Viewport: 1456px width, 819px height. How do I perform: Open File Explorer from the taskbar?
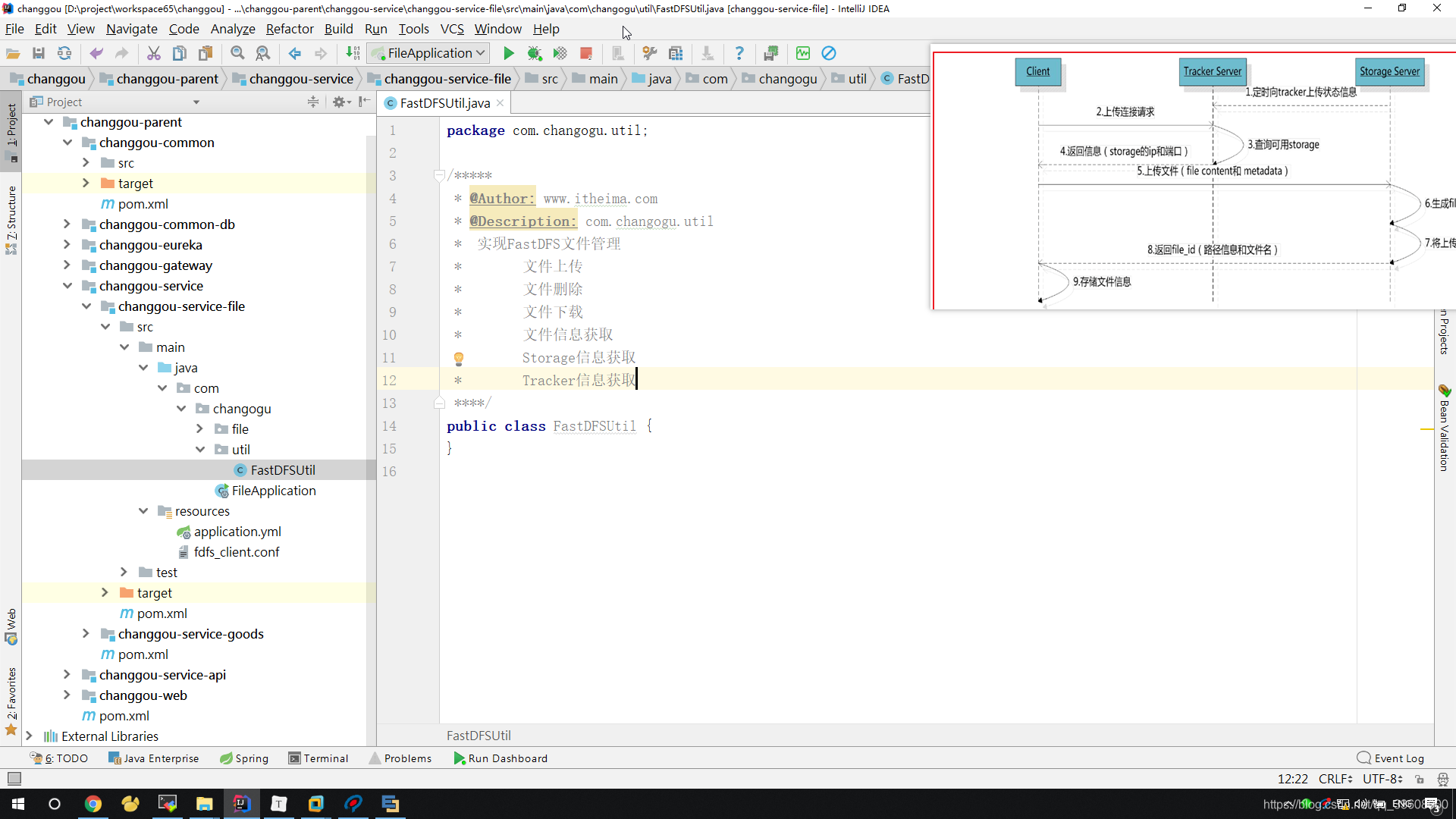(205, 804)
